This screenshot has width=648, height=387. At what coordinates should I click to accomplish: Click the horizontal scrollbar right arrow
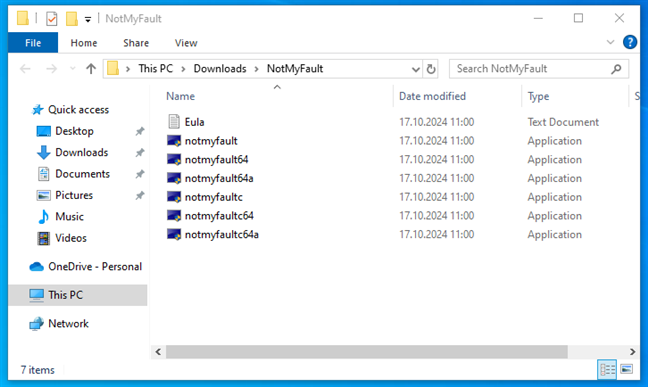(x=632, y=351)
